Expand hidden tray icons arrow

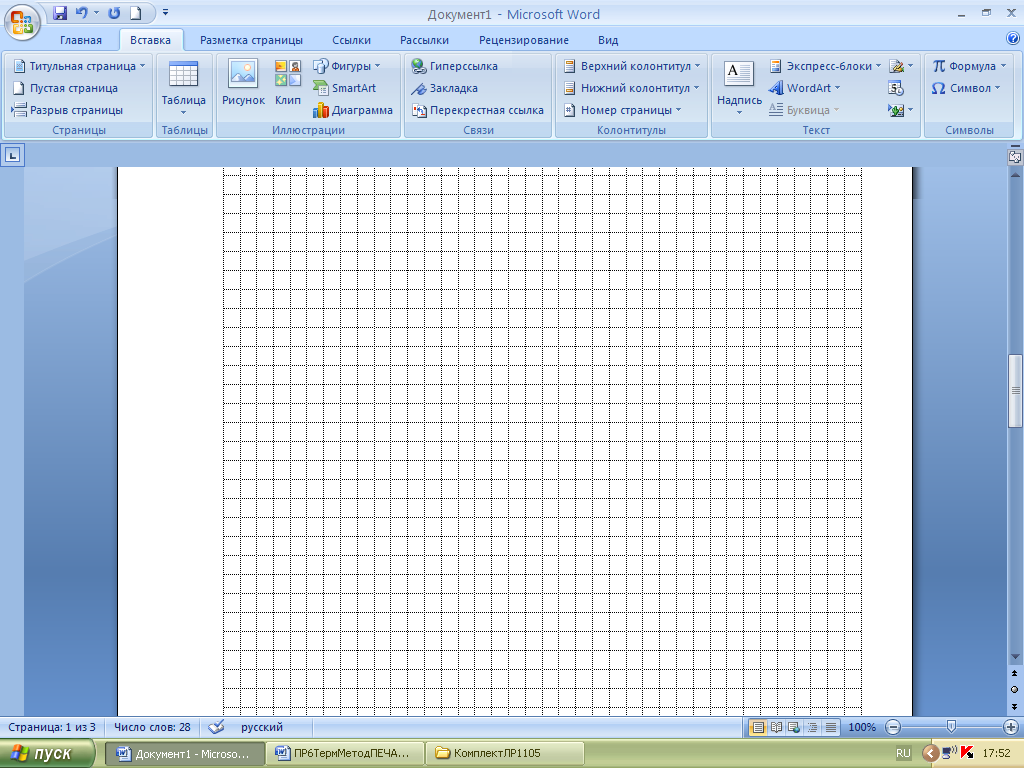pyautogui.click(x=931, y=753)
